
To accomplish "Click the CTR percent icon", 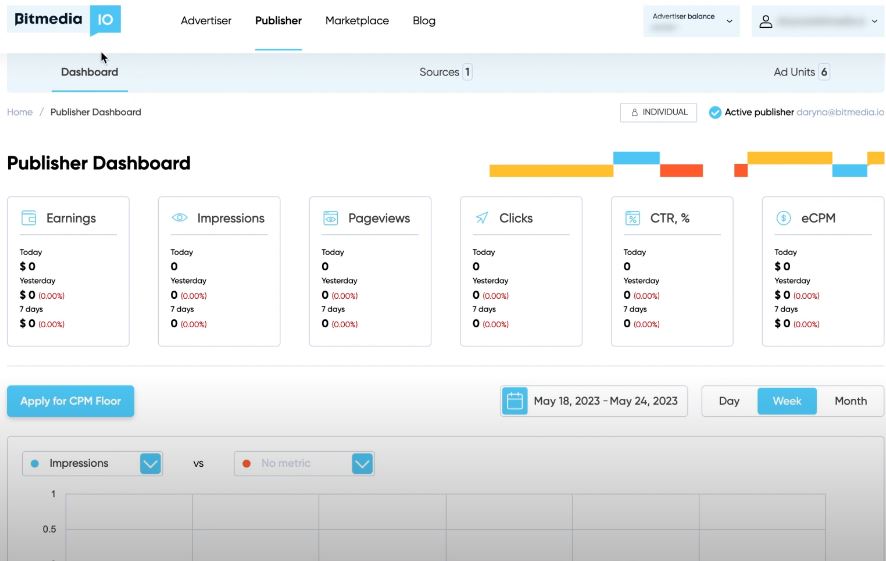I will click(633, 218).
